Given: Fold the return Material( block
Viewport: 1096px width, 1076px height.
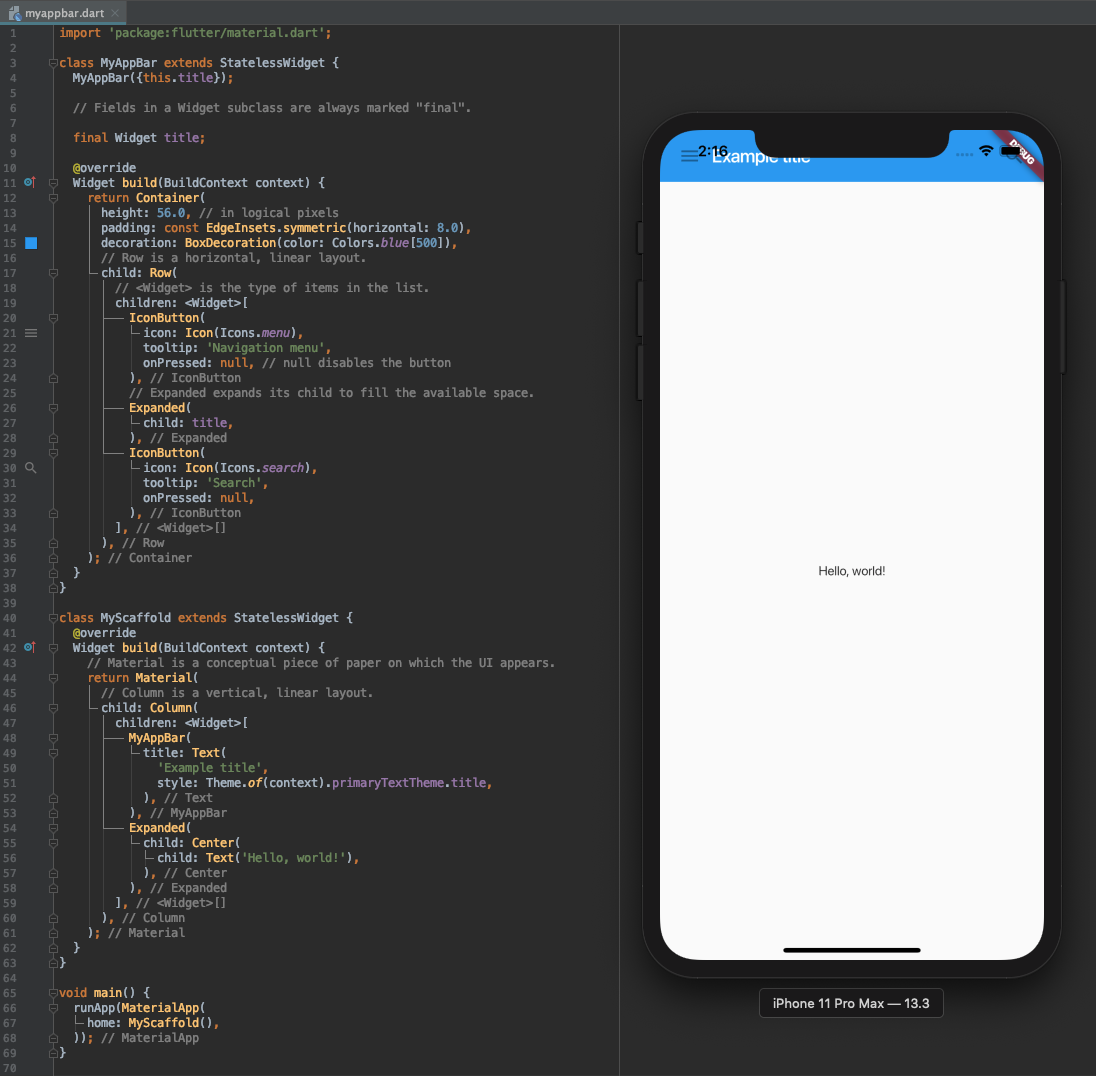Looking at the screenshot, I should [x=53, y=677].
